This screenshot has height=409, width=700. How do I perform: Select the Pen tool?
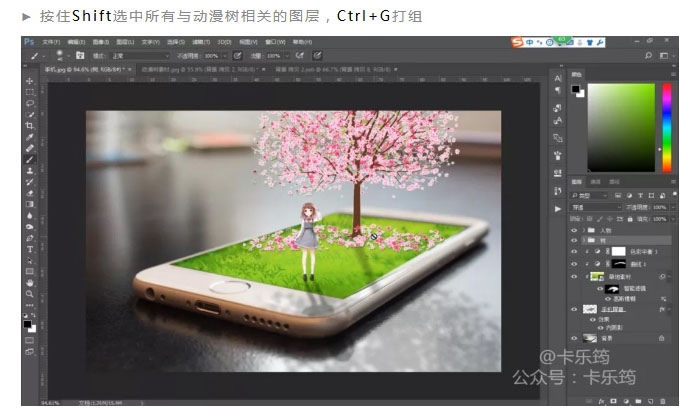pyautogui.click(x=30, y=238)
